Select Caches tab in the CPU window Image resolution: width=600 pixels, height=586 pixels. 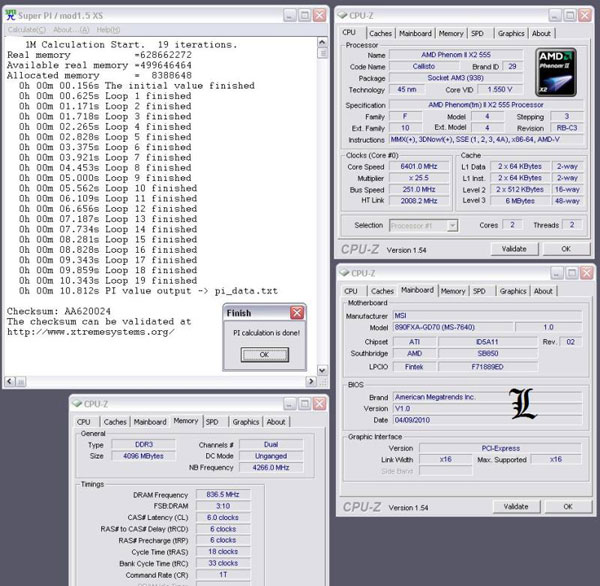(381, 33)
